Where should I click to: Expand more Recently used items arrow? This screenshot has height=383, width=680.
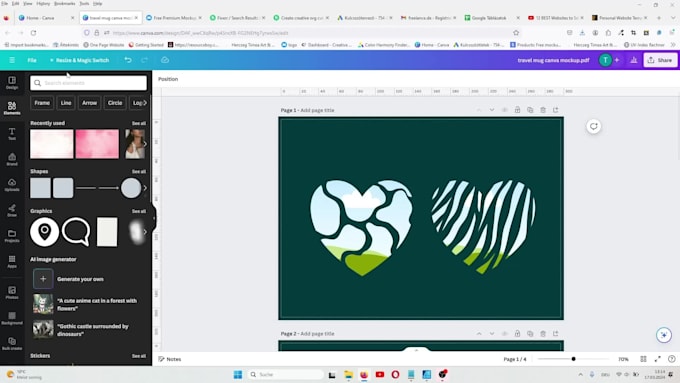coord(145,144)
